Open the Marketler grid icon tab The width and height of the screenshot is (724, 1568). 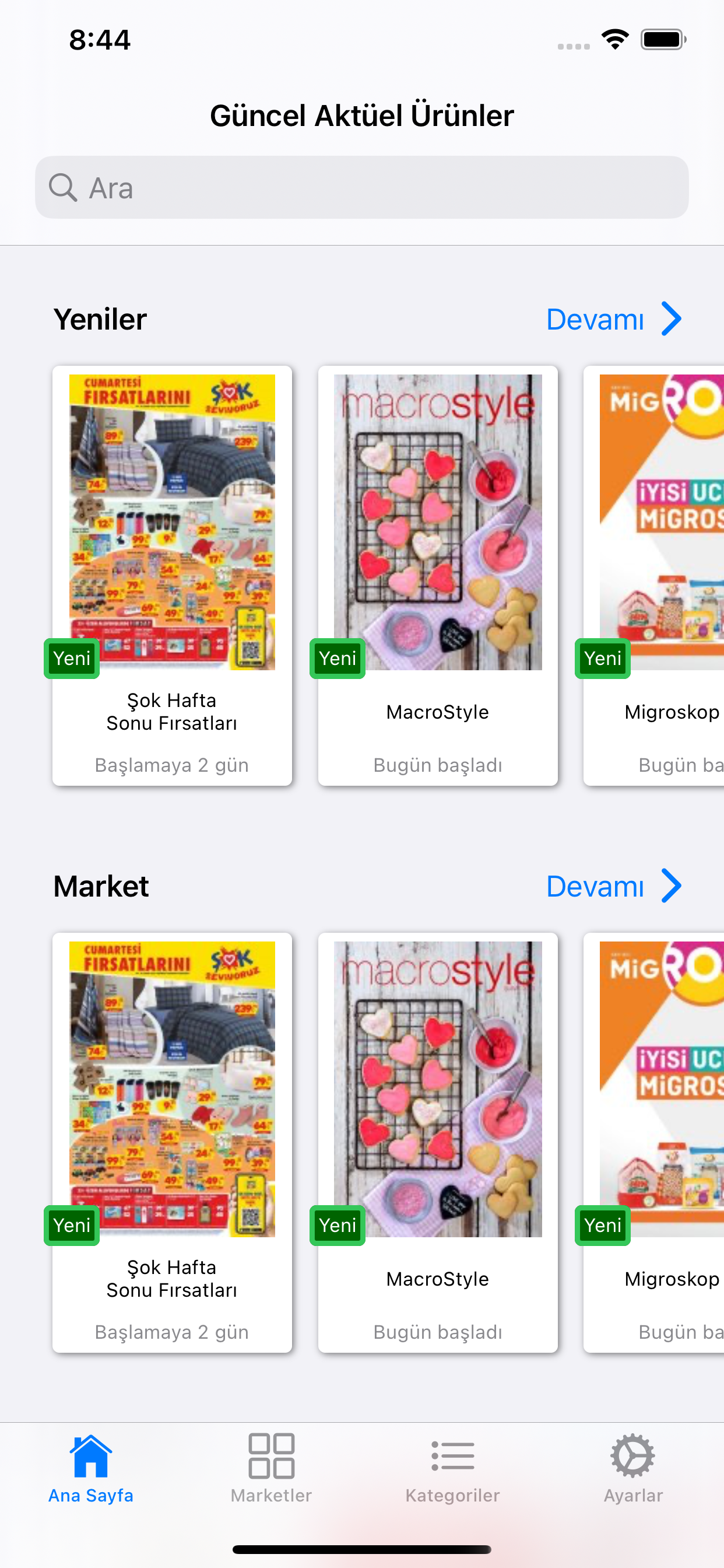(271, 1455)
